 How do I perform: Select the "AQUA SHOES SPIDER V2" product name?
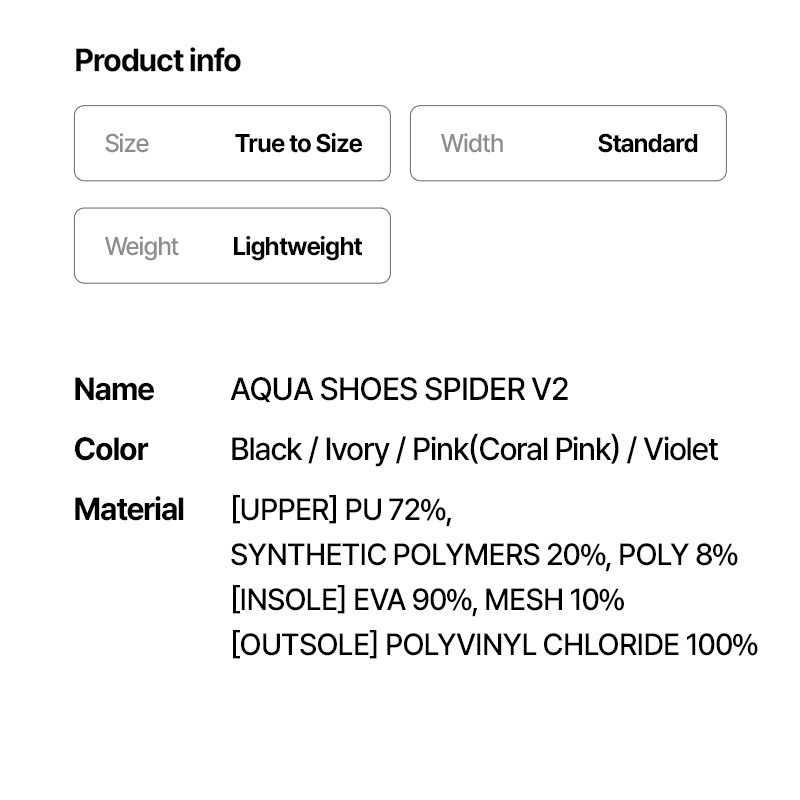coord(399,390)
